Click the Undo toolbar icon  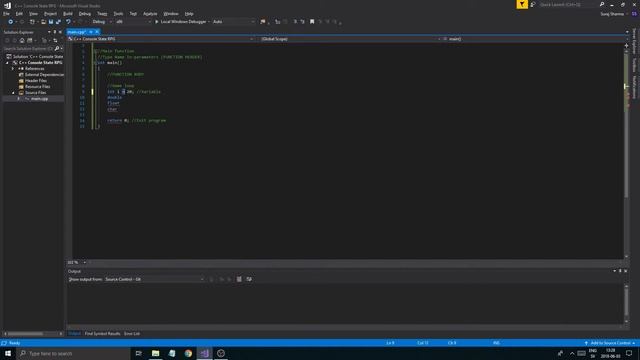click(x=68, y=22)
